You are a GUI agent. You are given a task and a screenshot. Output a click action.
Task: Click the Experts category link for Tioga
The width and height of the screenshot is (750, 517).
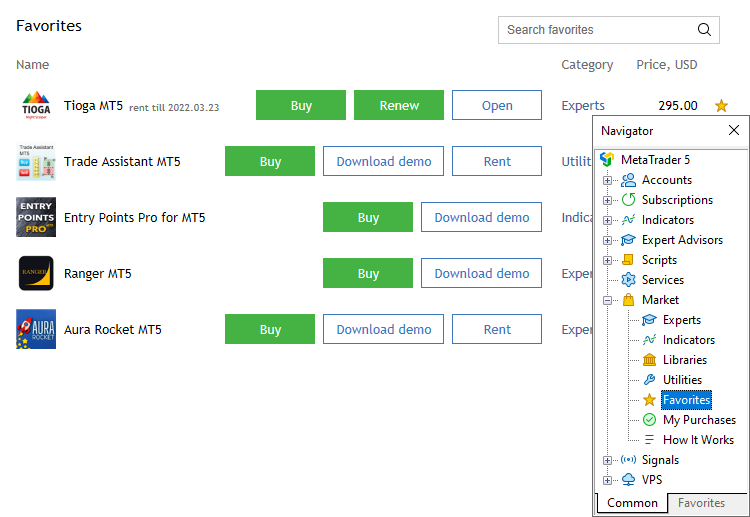click(x=583, y=105)
